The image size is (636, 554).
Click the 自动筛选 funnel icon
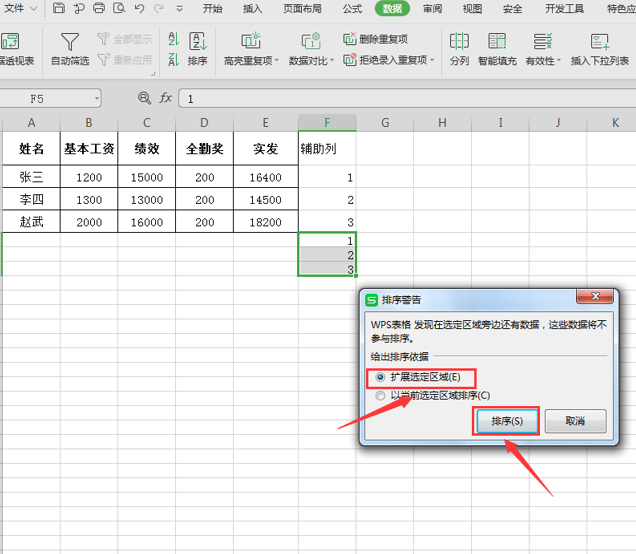(x=70, y=41)
